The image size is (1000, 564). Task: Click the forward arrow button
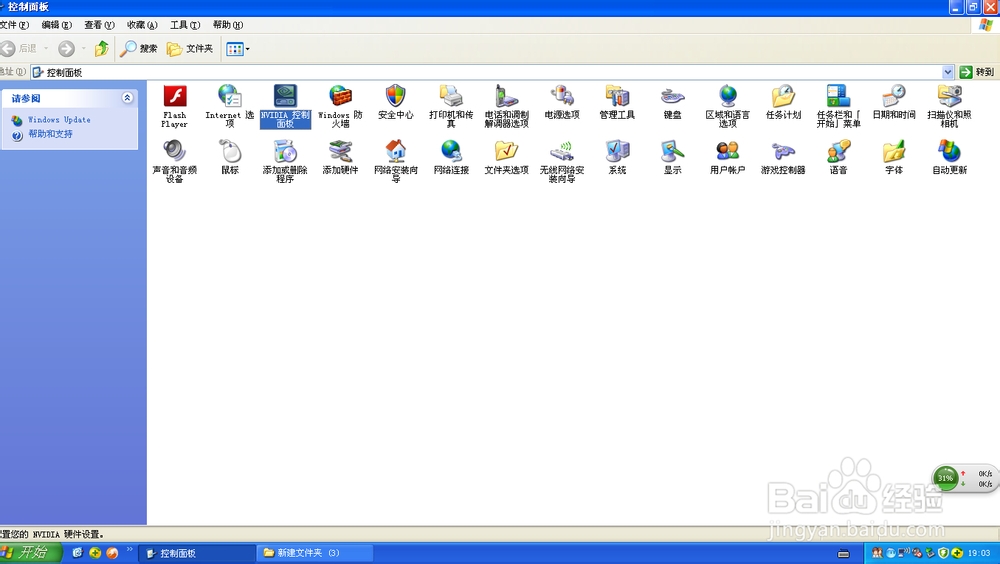pos(66,48)
